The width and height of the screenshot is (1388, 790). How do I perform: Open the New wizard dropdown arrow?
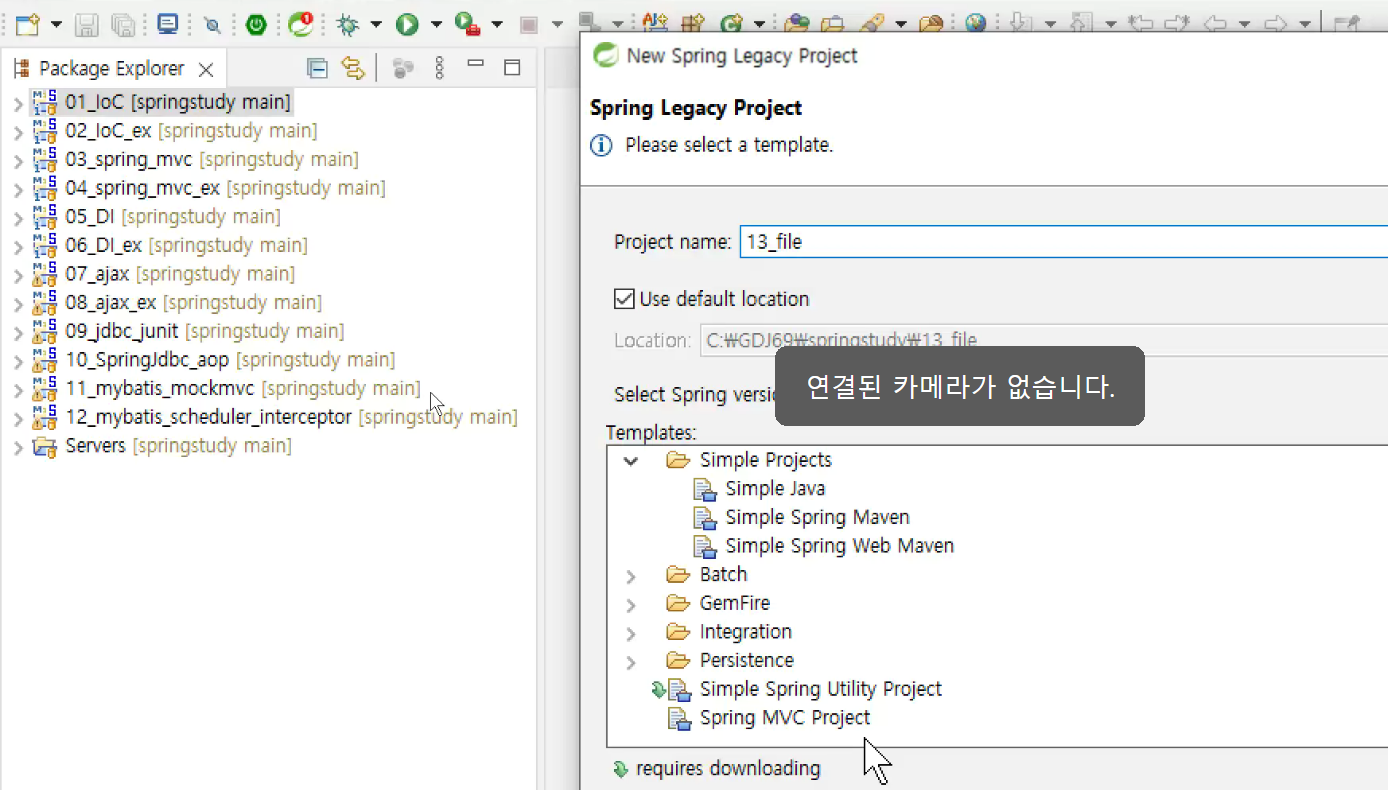coord(55,24)
